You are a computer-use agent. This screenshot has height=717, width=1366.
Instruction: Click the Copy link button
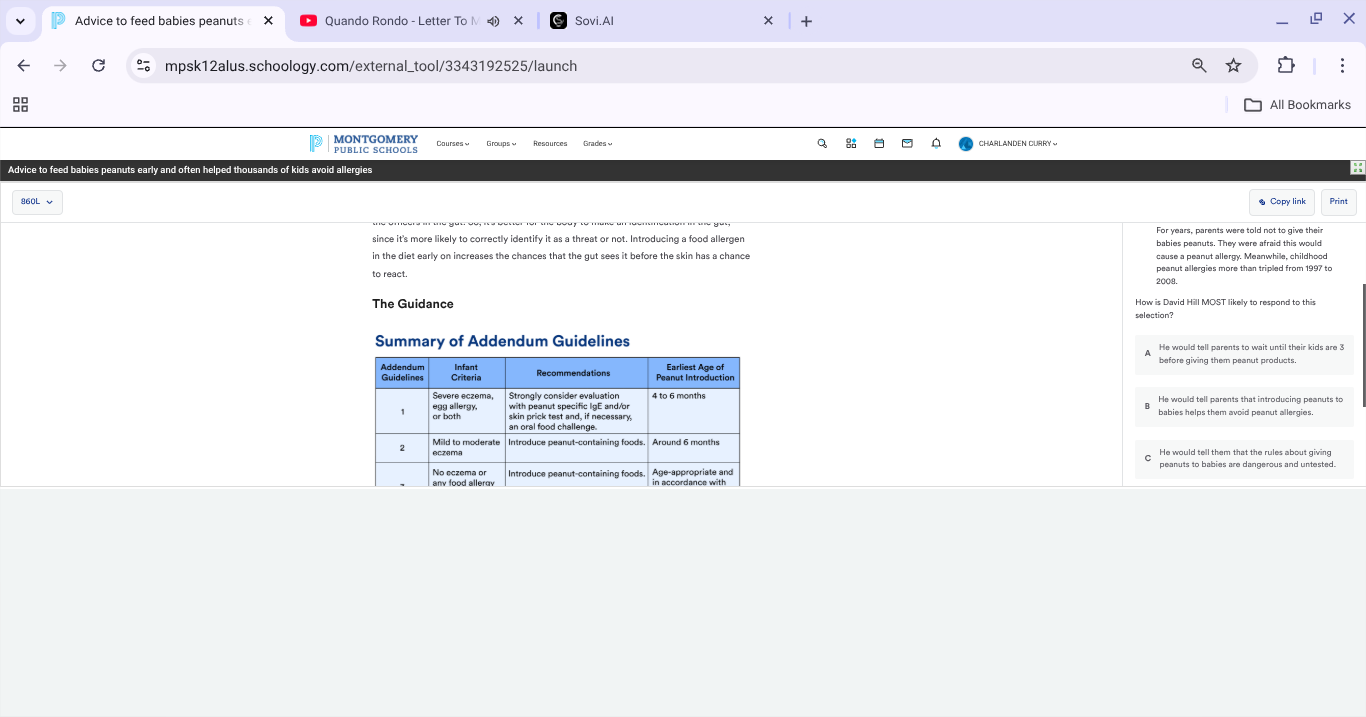point(1282,202)
